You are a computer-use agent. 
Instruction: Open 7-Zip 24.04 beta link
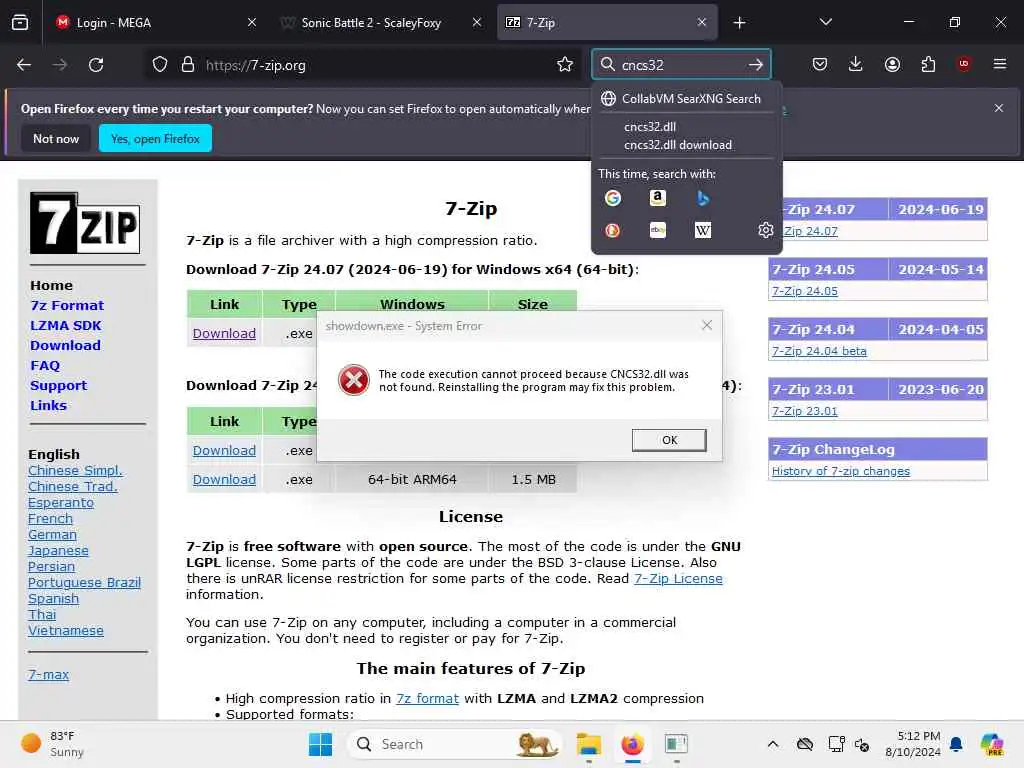pos(819,351)
